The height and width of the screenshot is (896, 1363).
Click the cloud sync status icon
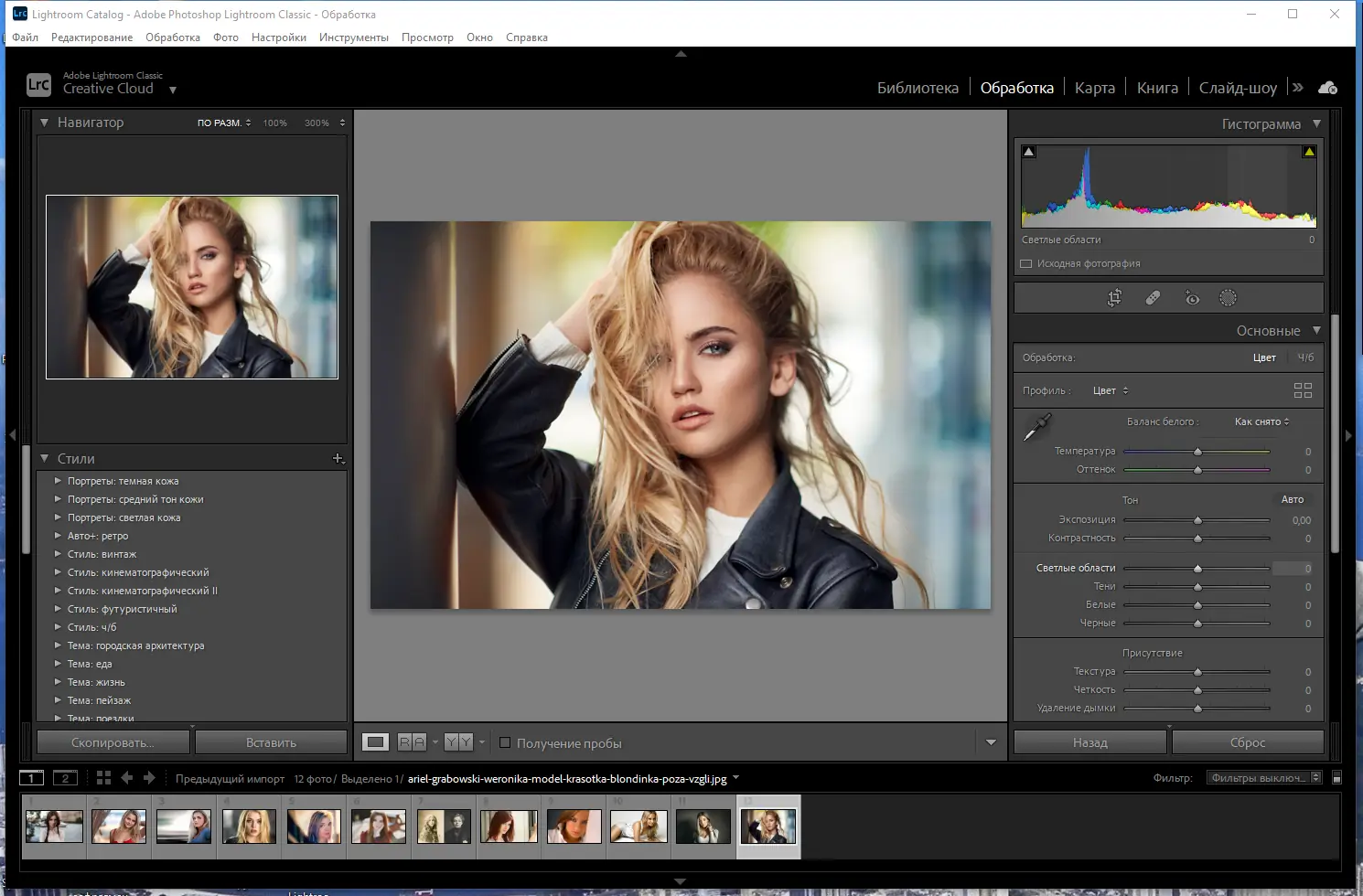1327,88
